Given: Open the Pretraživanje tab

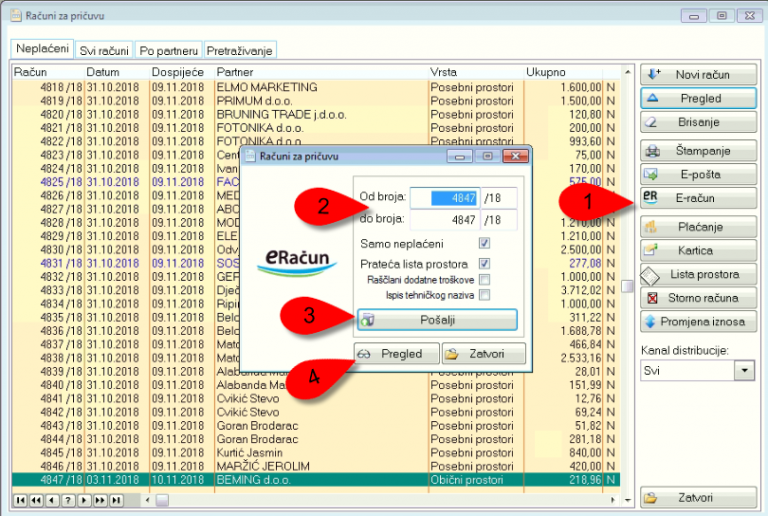Looking at the screenshot, I should [240, 50].
